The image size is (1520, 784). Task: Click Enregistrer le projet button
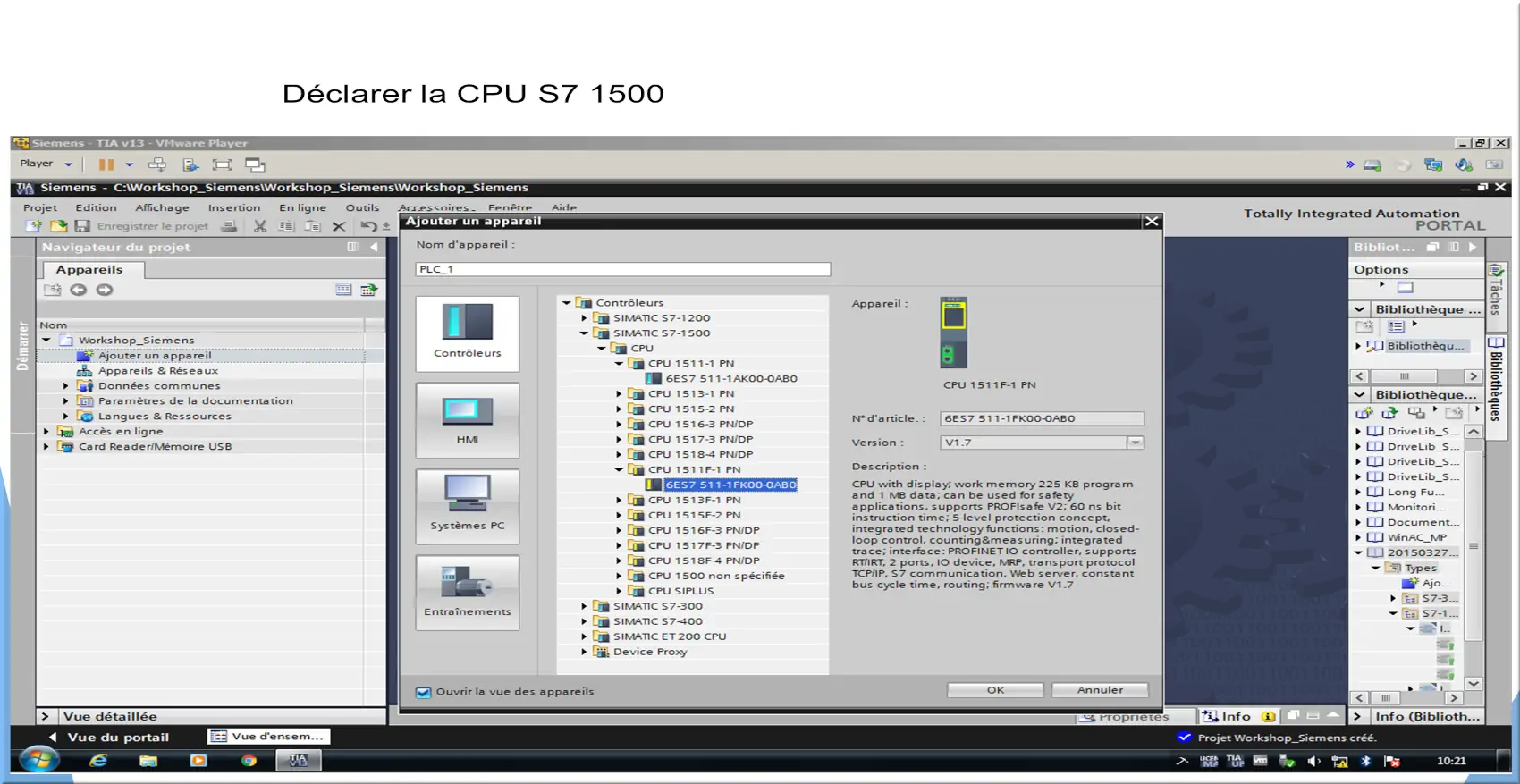pos(152,226)
